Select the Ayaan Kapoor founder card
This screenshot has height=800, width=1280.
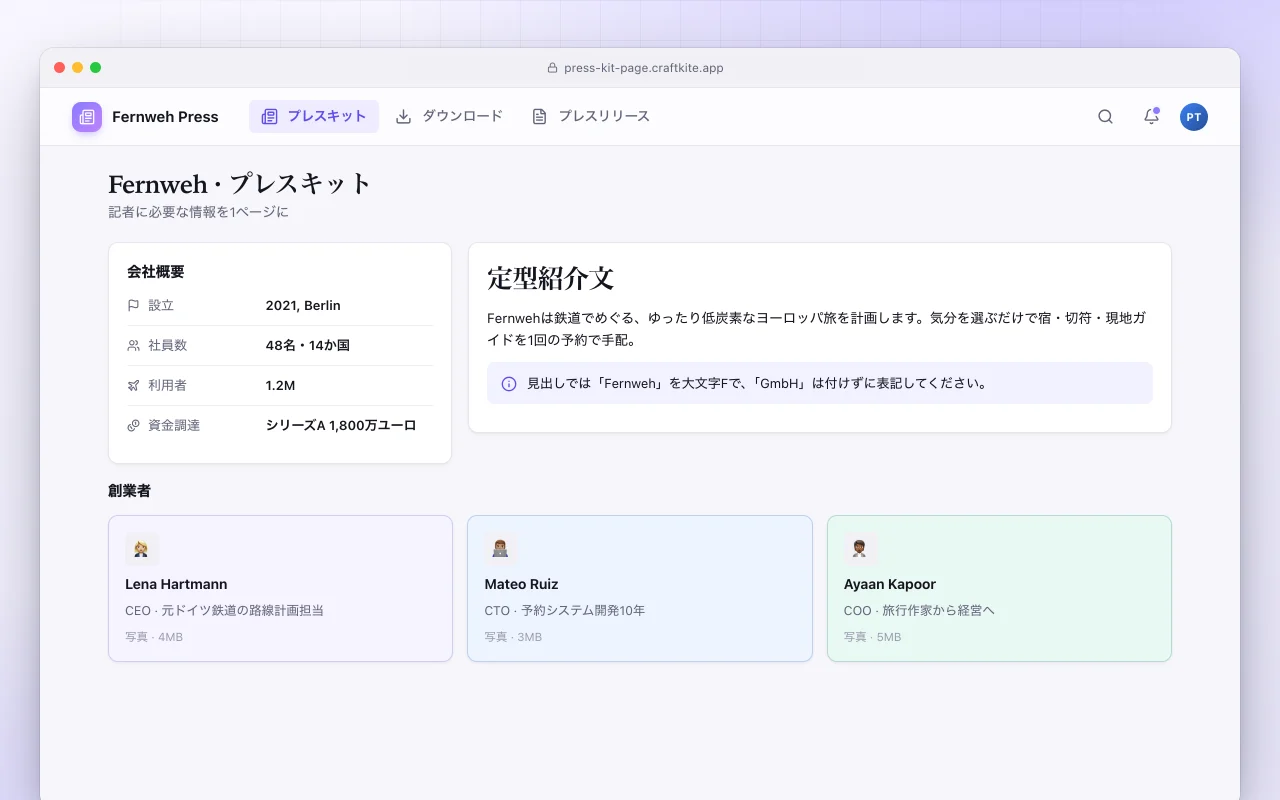pyautogui.click(x=999, y=588)
